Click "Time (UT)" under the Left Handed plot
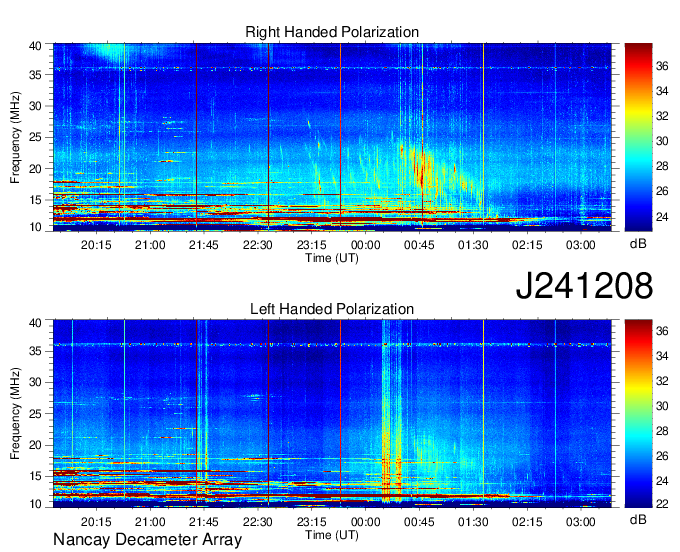 point(332,535)
